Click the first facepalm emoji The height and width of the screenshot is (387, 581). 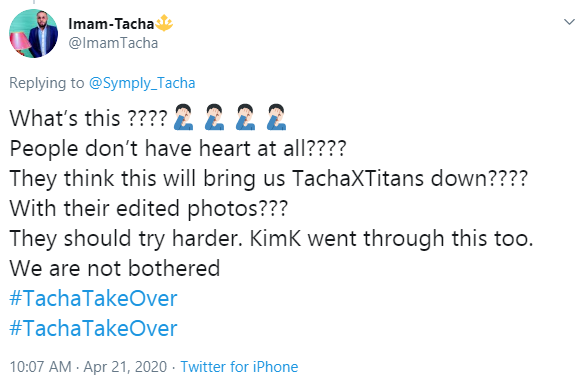[183, 118]
